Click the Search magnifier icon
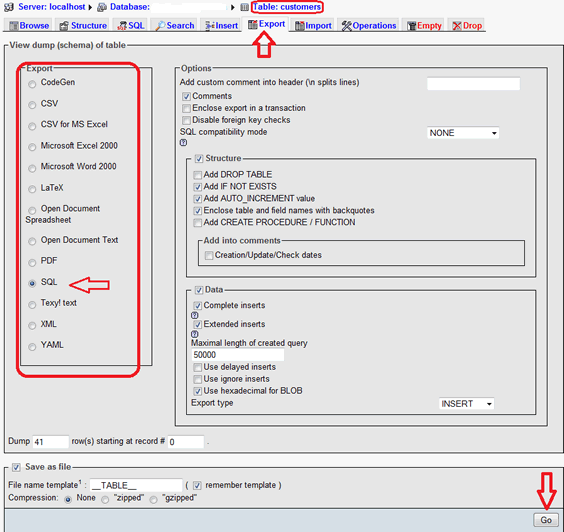Viewport: 564px width, 532px height. point(160,26)
